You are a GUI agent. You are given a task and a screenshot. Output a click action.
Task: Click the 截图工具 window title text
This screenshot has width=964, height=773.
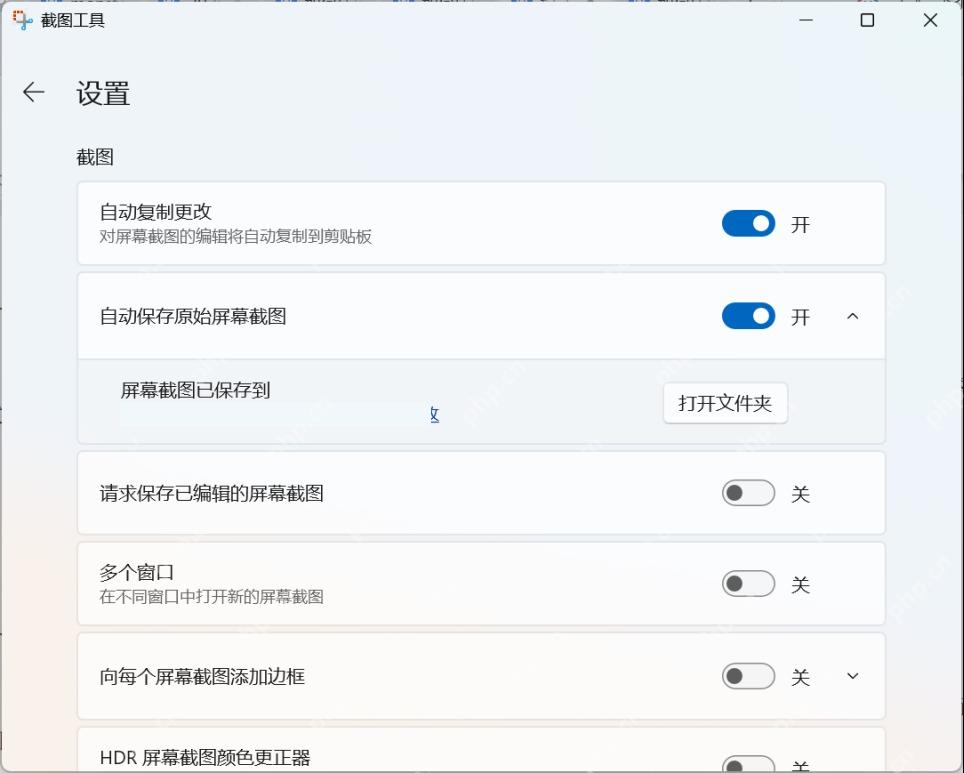pos(73,20)
